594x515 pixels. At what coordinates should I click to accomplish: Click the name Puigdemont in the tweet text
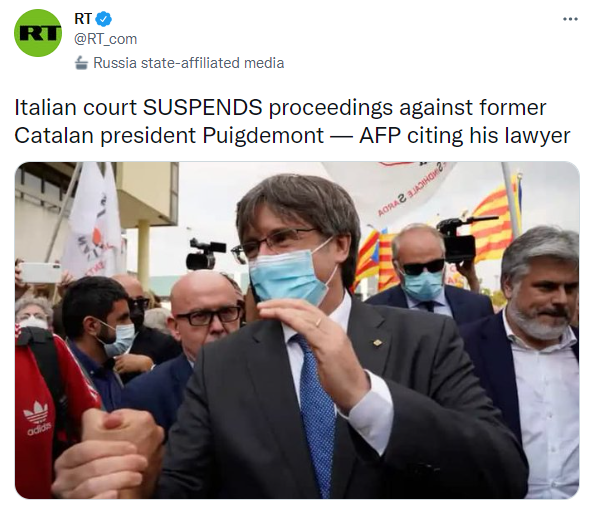[263, 135]
